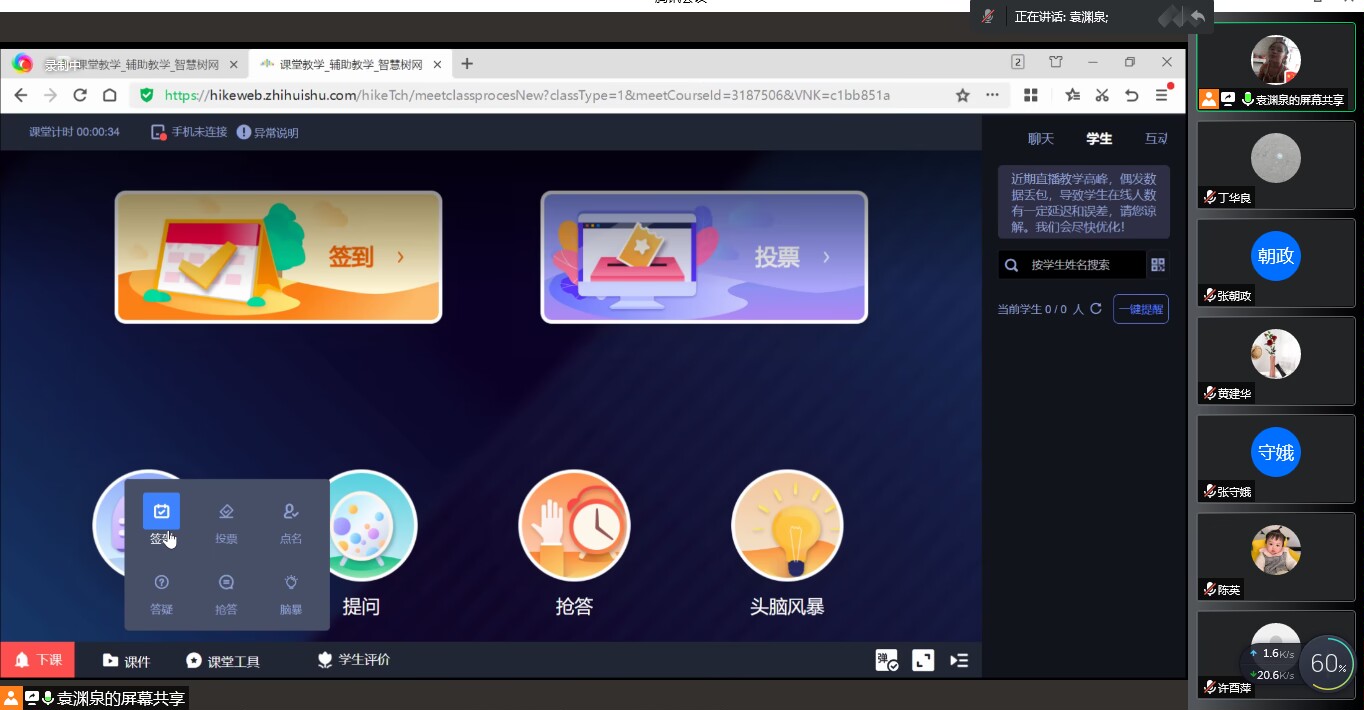Start the 头脑风暴 lightbulb activity
The width and height of the screenshot is (1364, 710).
coord(787,525)
